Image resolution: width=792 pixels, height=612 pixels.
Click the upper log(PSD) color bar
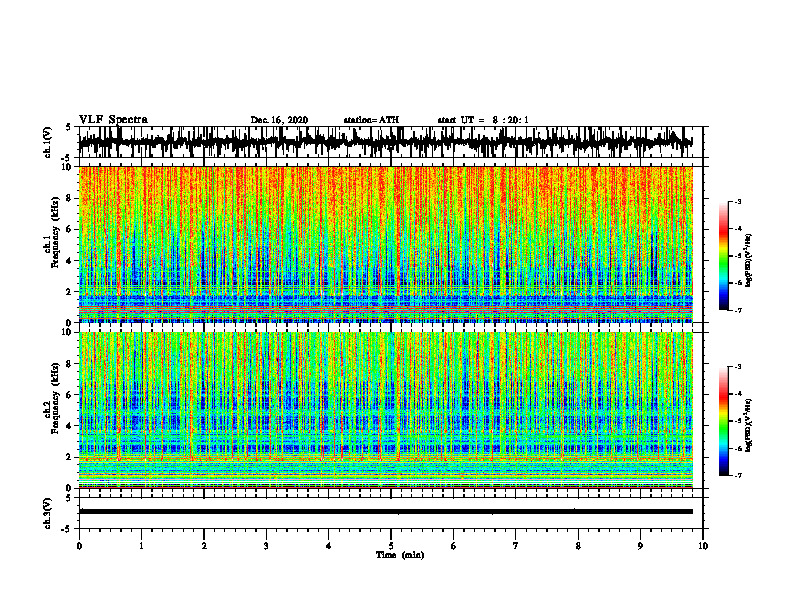(x=724, y=256)
